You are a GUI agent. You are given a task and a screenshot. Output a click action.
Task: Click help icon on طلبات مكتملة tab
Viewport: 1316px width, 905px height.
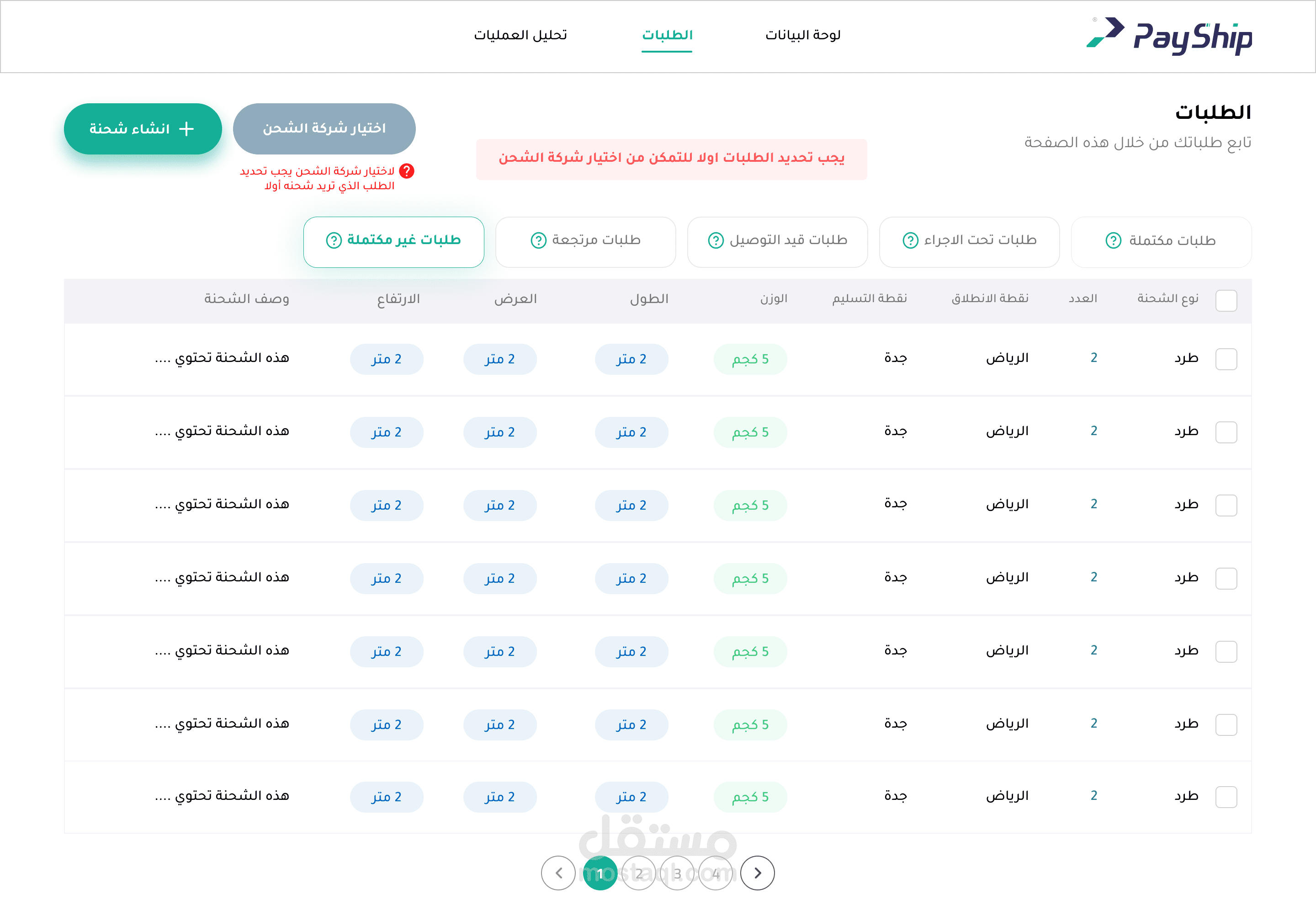[x=1113, y=240]
